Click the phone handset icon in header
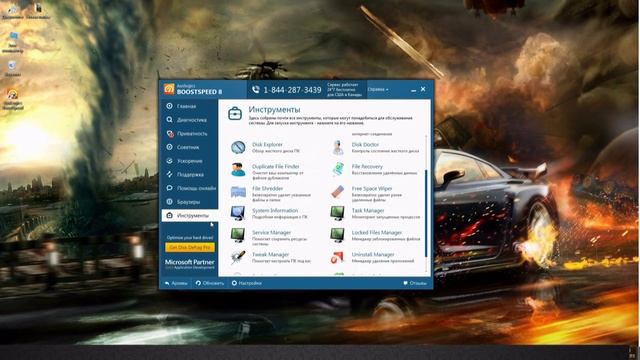Screen dimensions: 640x360 [x=256, y=89]
